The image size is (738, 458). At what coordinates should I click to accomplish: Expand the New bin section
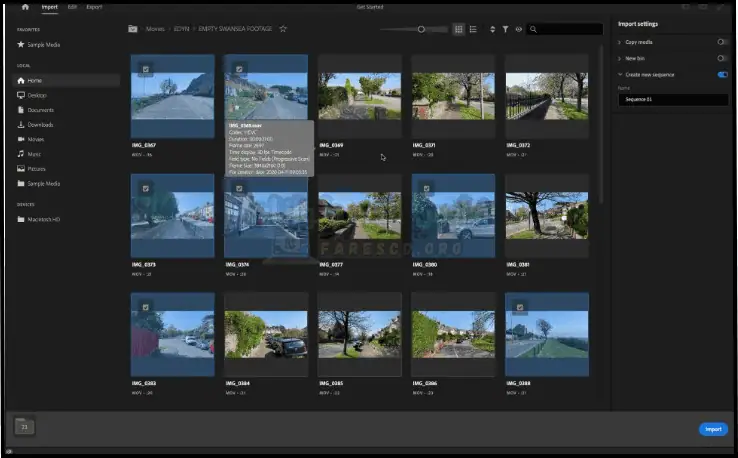coord(619,58)
